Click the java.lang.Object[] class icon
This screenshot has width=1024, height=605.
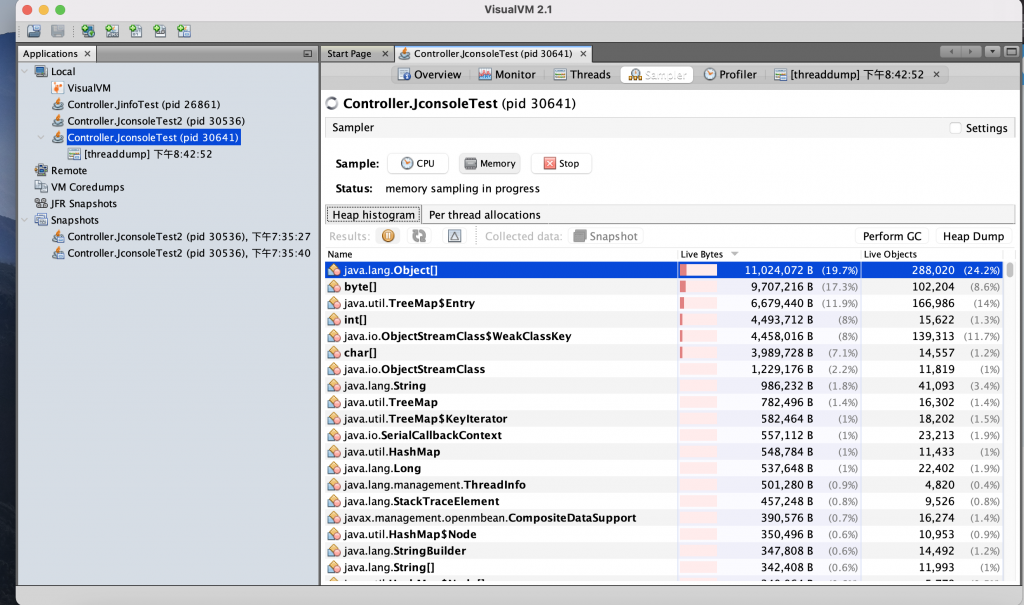pos(334,270)
